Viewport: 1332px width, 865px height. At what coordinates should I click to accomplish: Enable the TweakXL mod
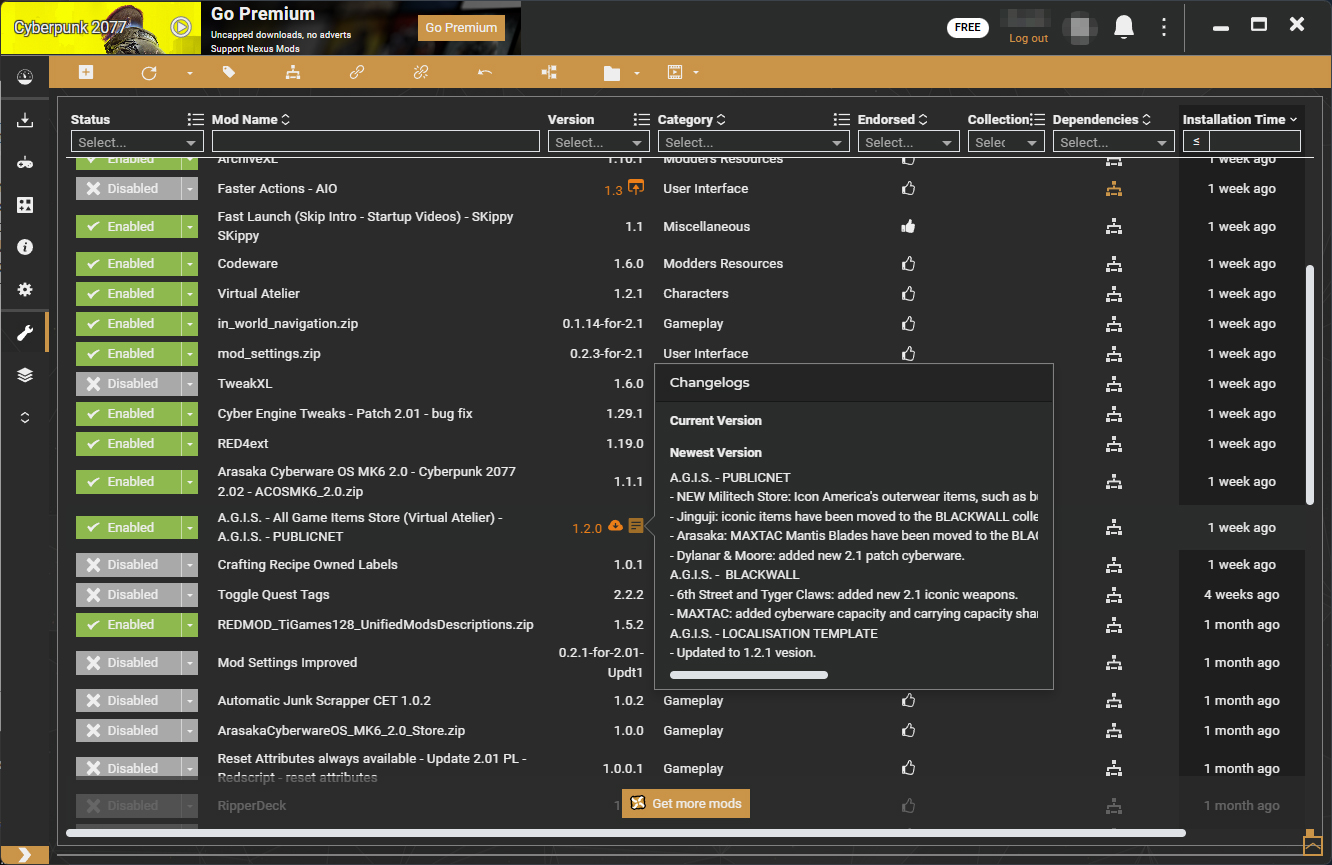128,384
